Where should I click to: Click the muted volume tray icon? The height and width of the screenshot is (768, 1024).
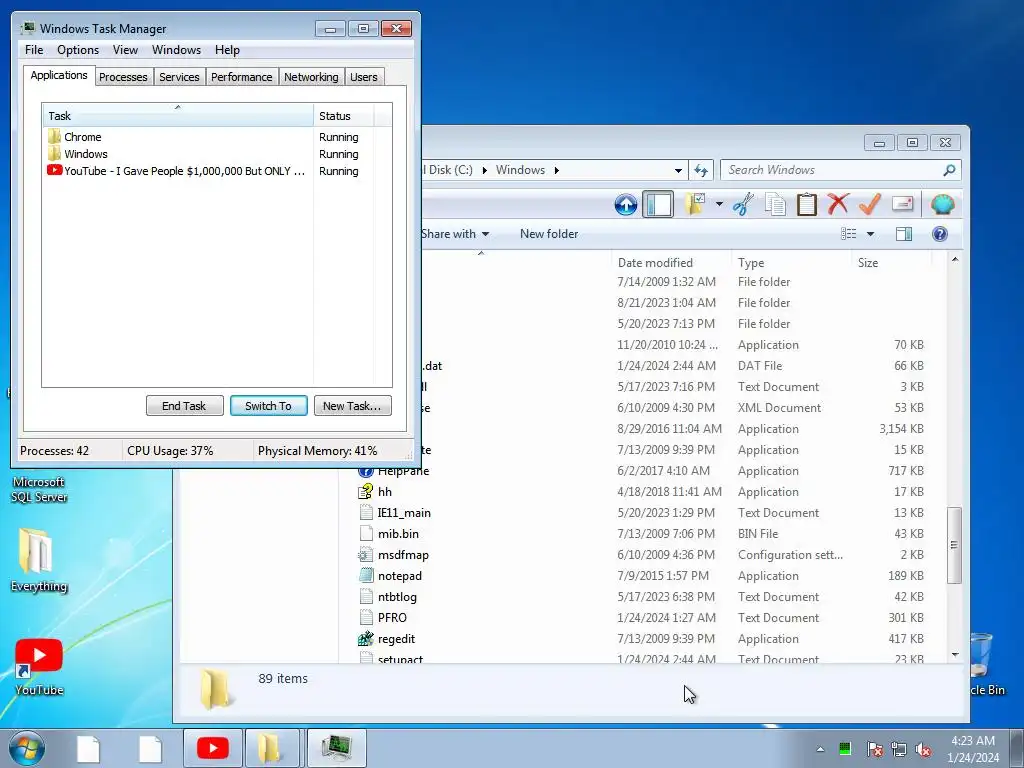click(923, 749)
